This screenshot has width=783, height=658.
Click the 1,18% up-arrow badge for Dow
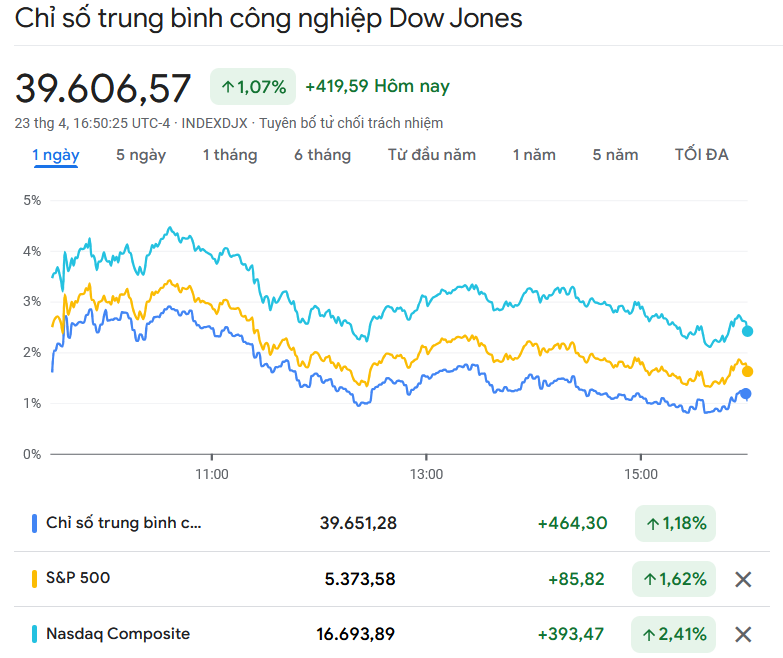(x=676, y=523)
